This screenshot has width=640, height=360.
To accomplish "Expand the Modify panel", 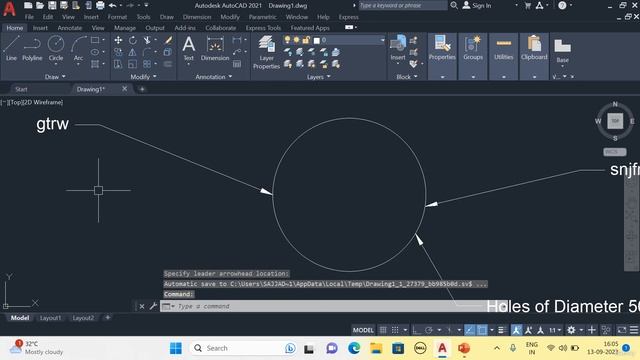I will [143, 77].
